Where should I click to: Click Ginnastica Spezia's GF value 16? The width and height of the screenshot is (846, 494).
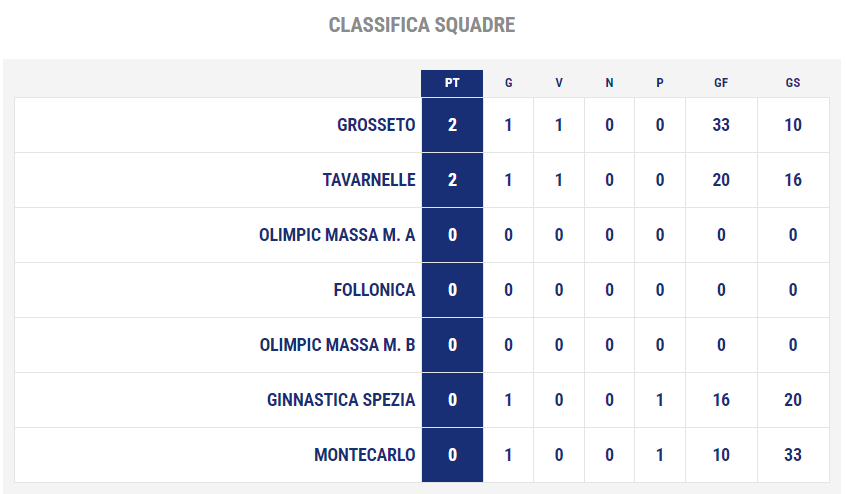[721, 400]
